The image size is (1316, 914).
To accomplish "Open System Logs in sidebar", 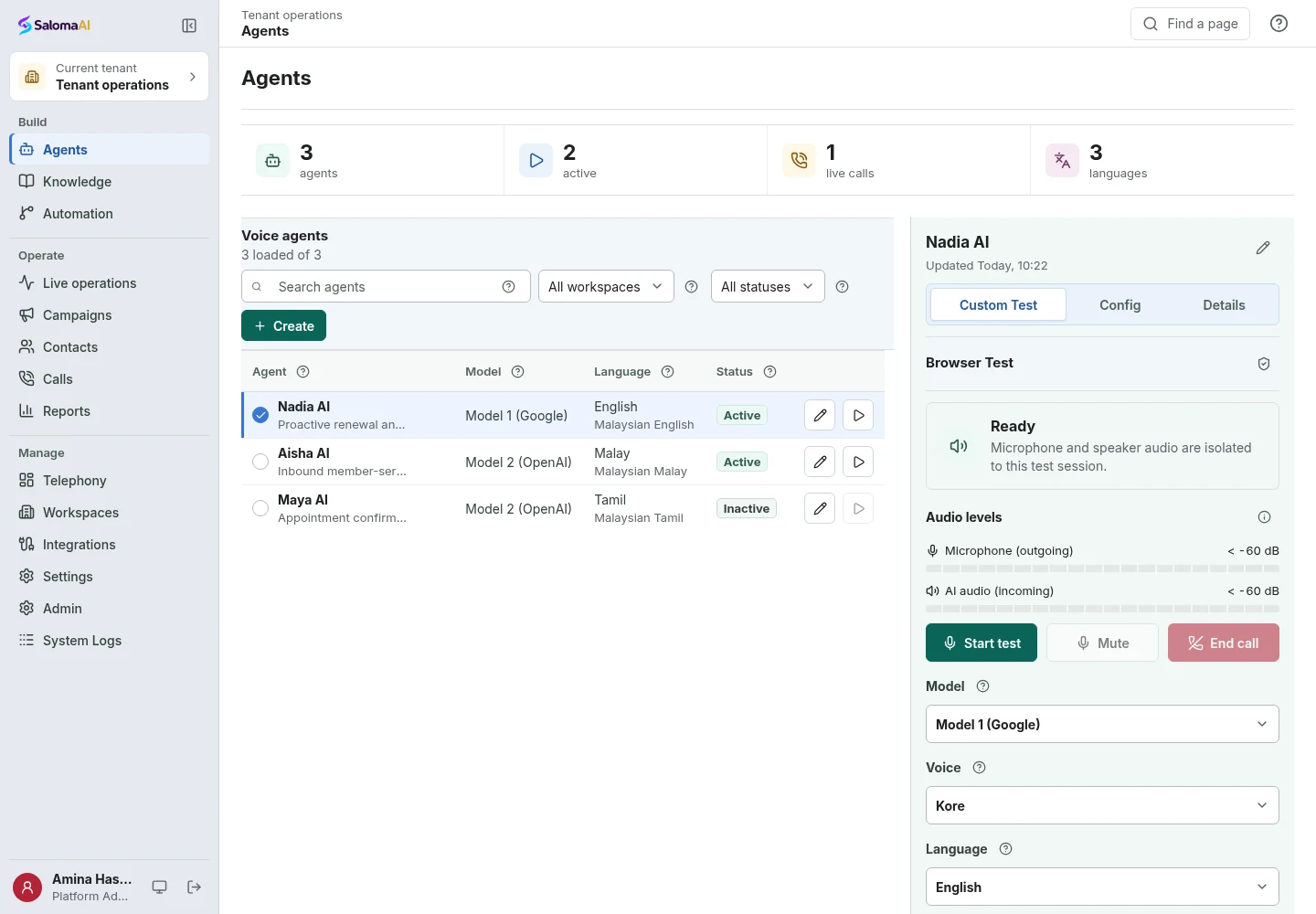I will coord(109,640).
